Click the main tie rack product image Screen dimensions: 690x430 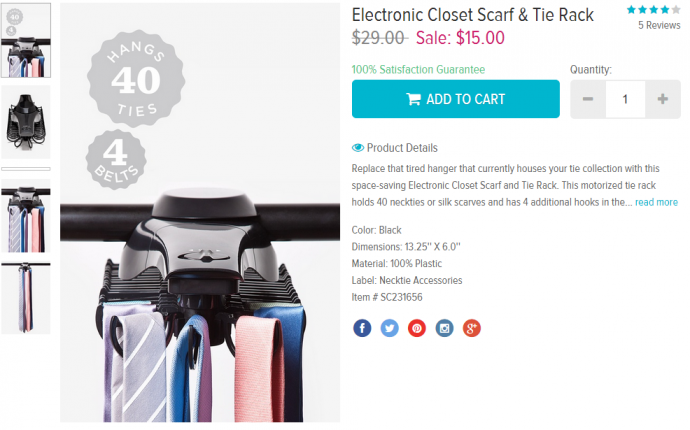tap(200, 213)
